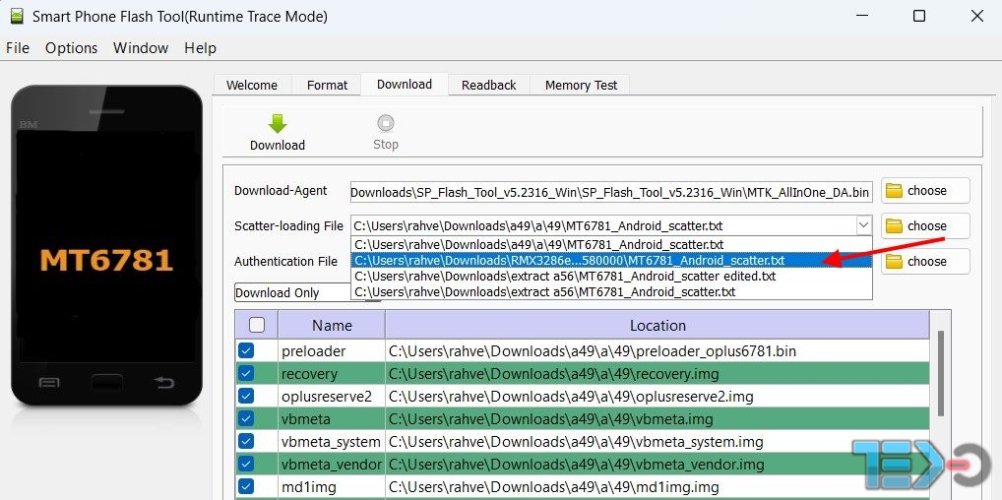The image size is (1002, 500).
Task: Open the Download Only mode dropdown
Action: point(307,293)
